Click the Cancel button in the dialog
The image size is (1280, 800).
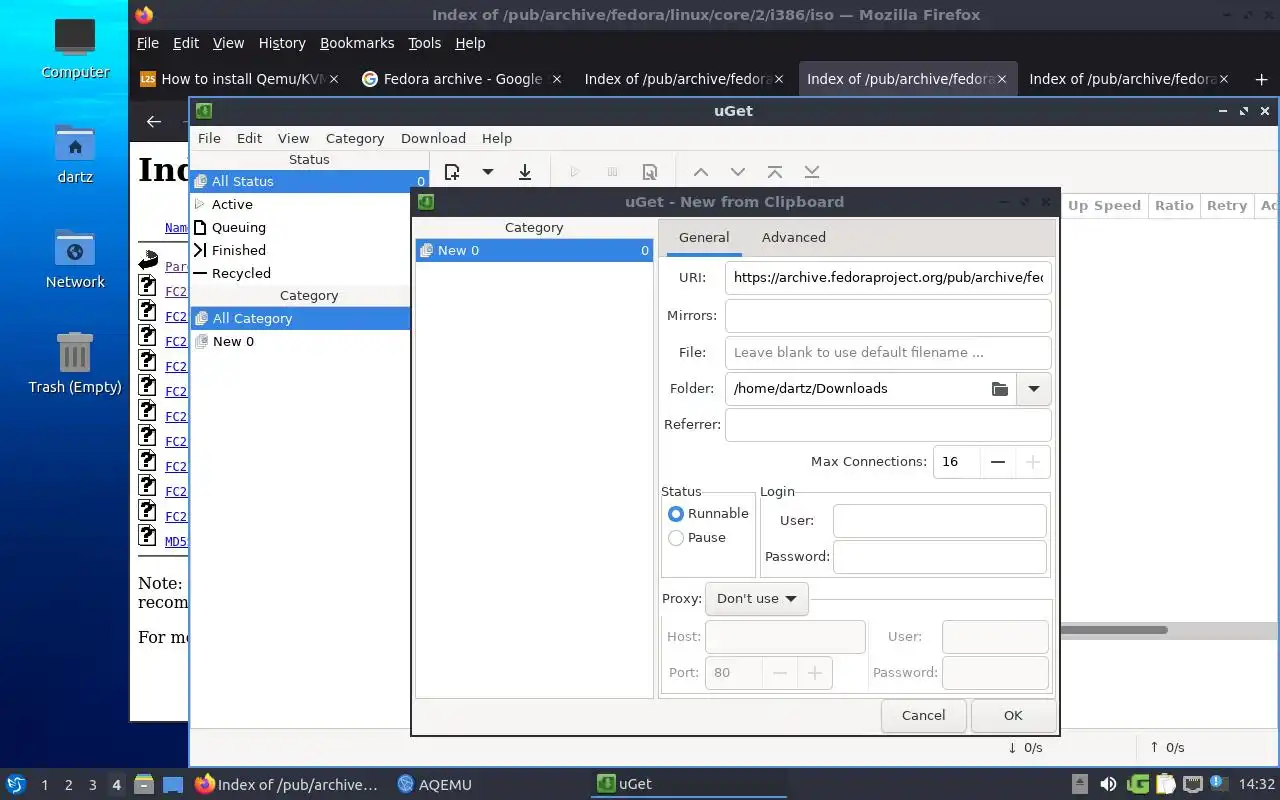(923, 716)
